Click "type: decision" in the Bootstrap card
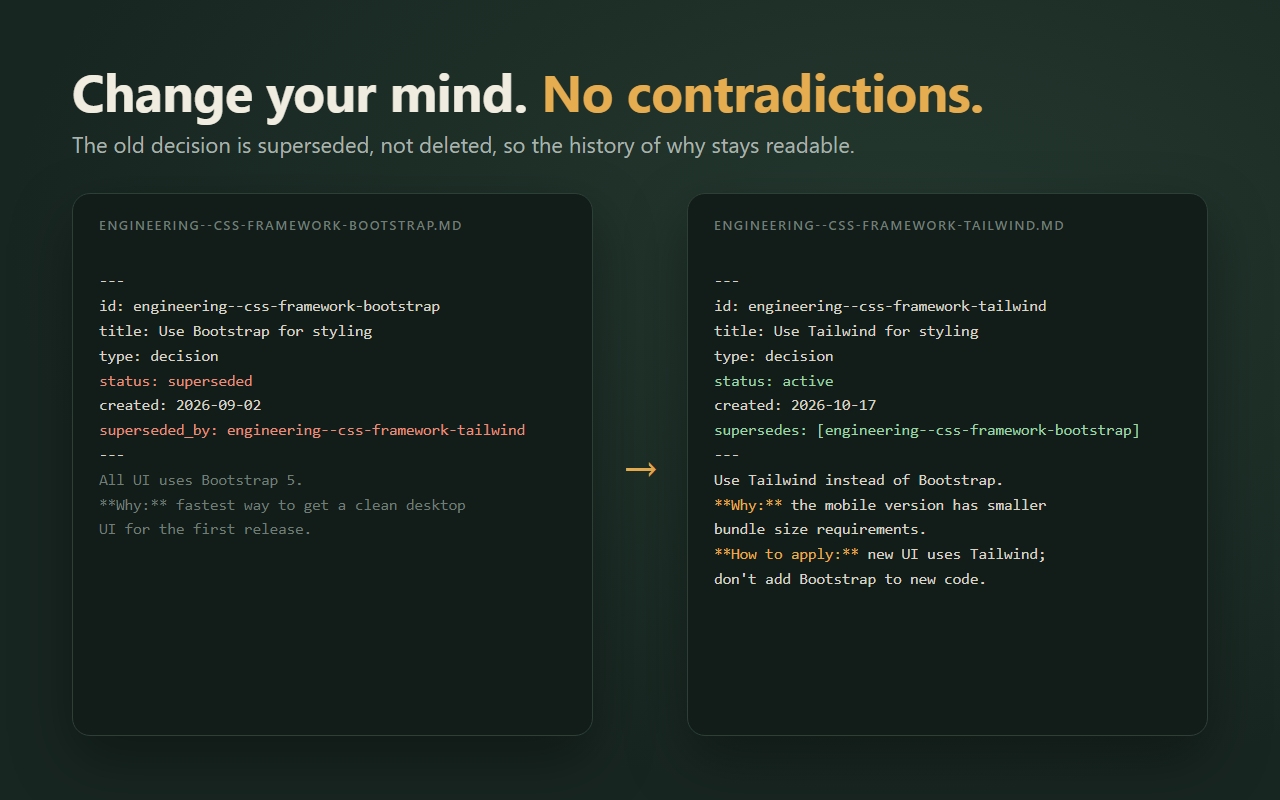Viewport: 1280px width, 800px height. (158, 356)
